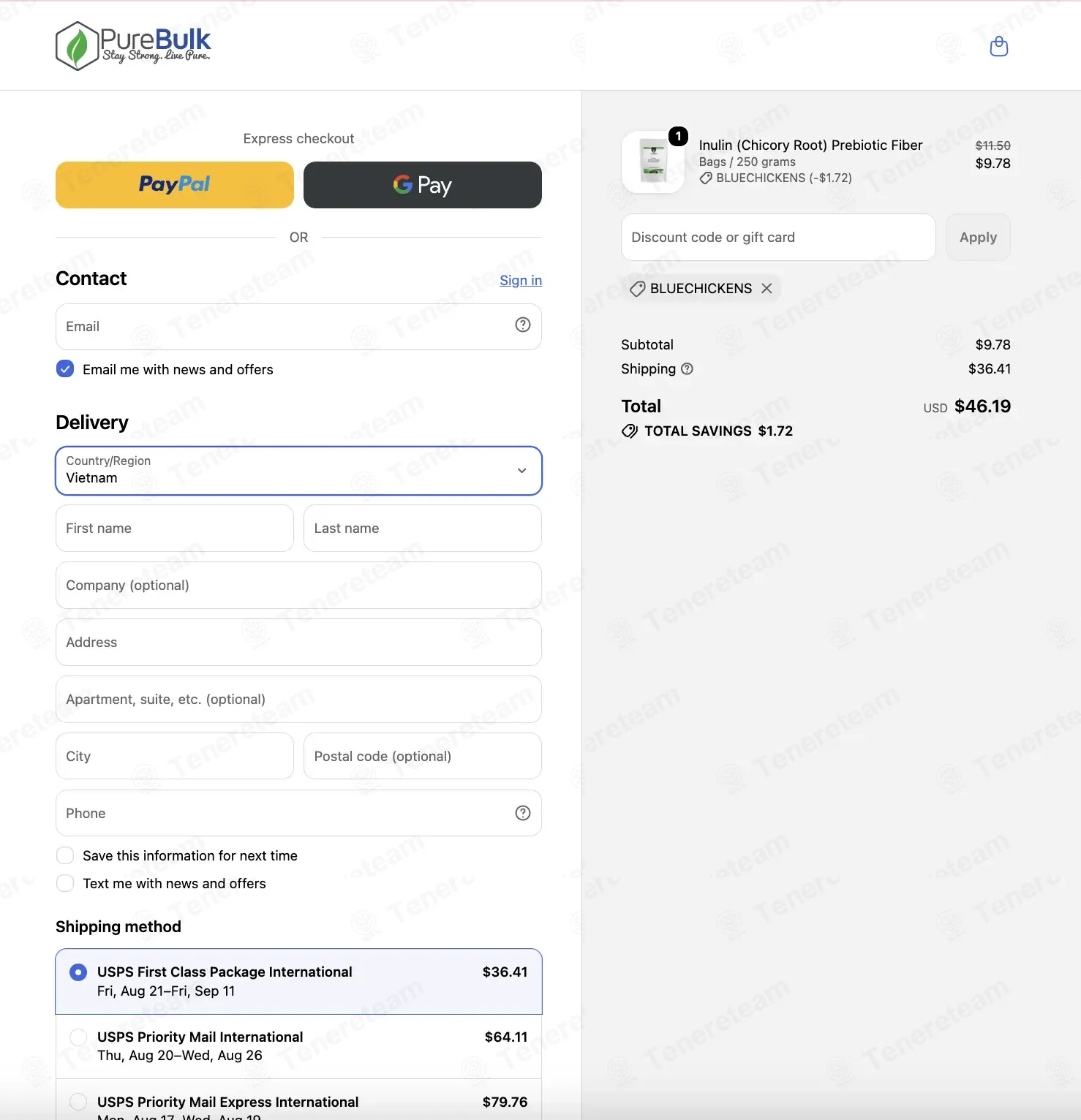
Task: Open the shopping bag cart icon
Action: coord(998,47)
